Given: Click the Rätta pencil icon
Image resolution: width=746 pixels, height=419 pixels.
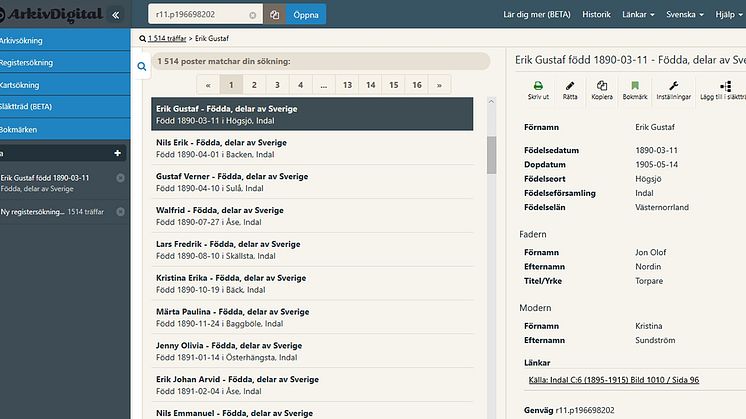Looking at the screenshot, I should pyautogui.click(x=570, y=90).
